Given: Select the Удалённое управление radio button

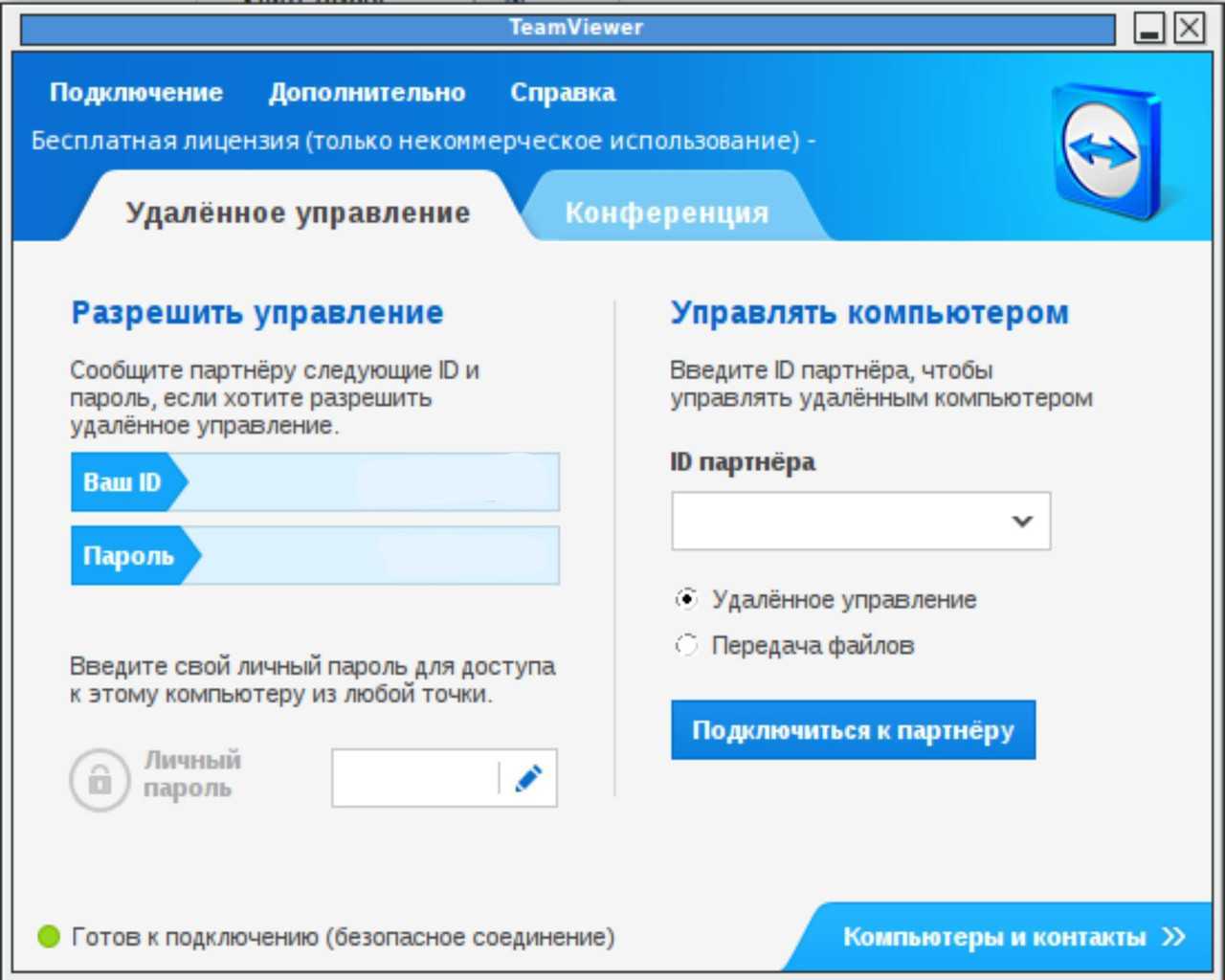Looking at the screenshot, I should pyautogui.click(x=686, y=599).
